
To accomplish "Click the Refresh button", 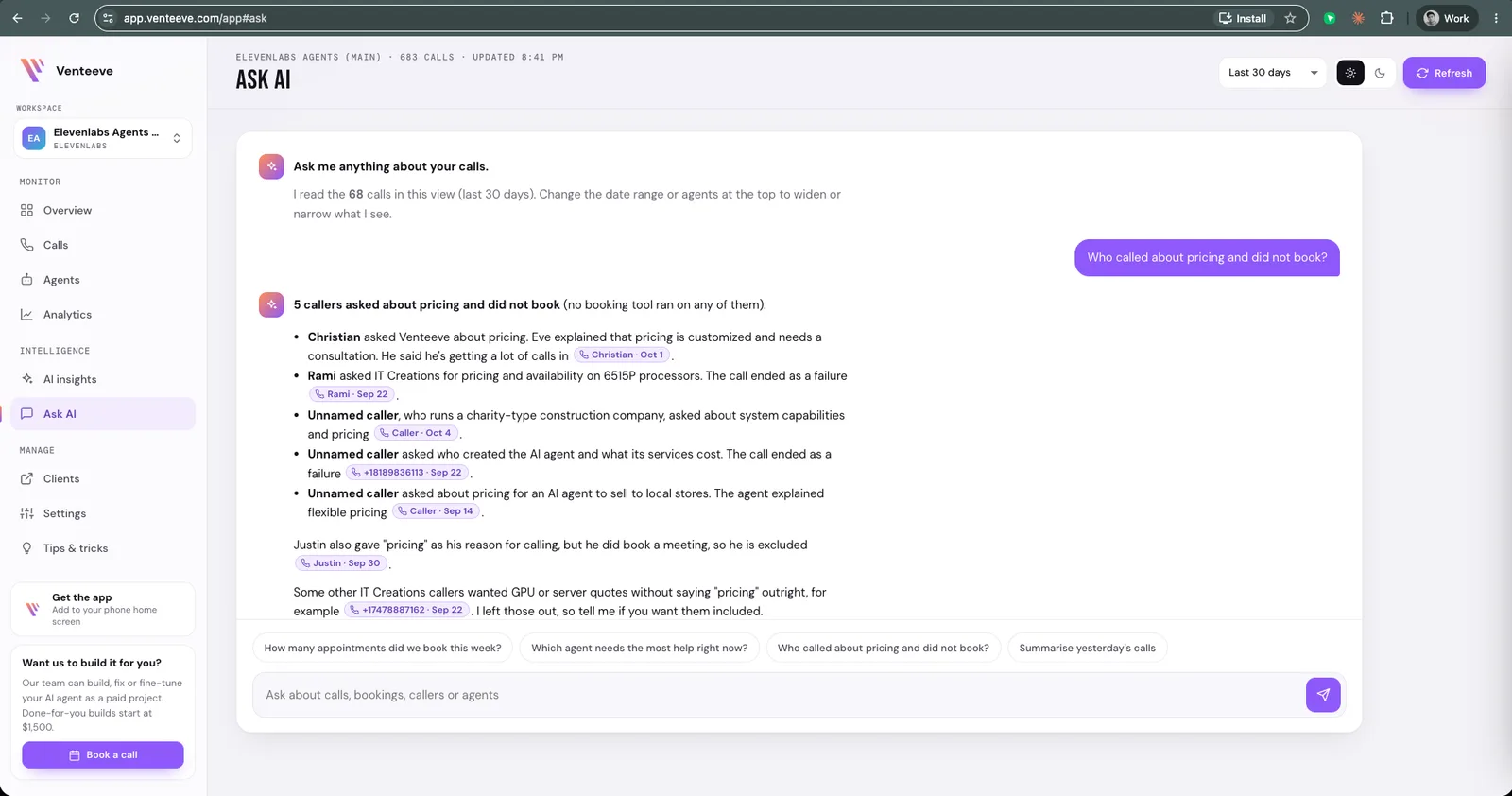I will pos(1444,73).
